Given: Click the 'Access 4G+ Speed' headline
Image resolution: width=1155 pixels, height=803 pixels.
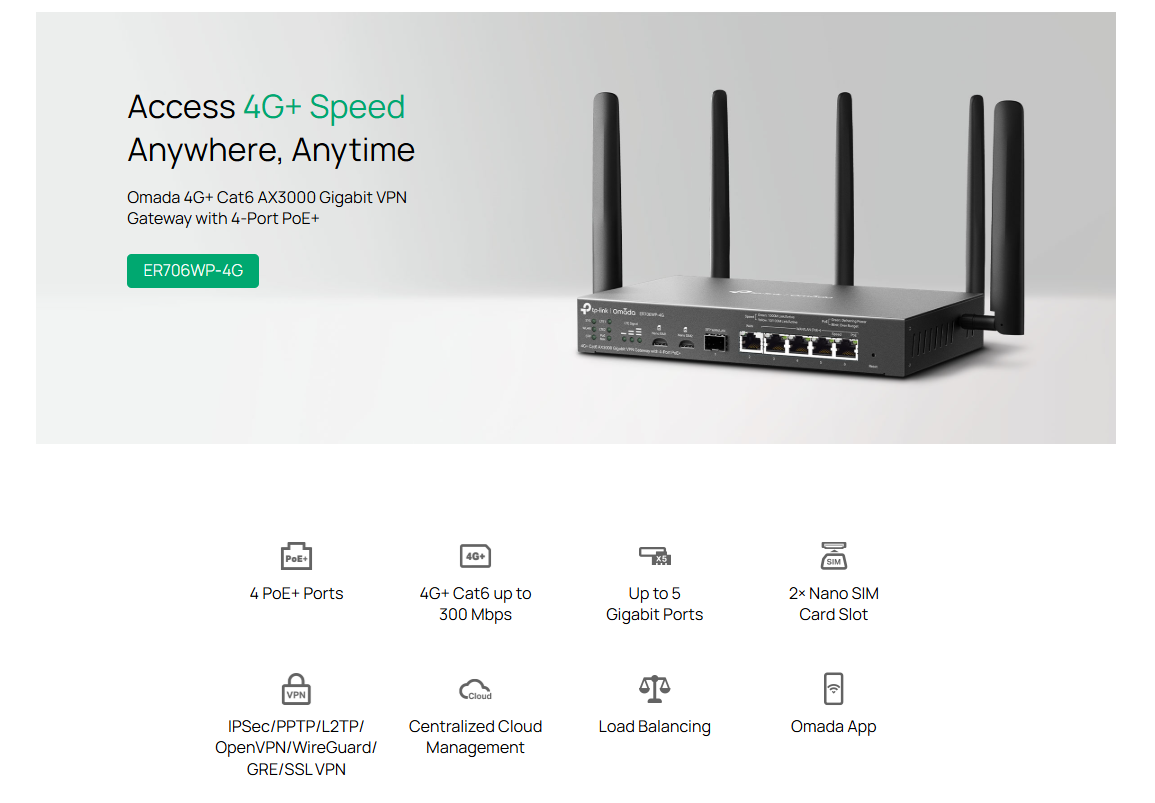Looking at the screenshot, I should tap(266, 107).
